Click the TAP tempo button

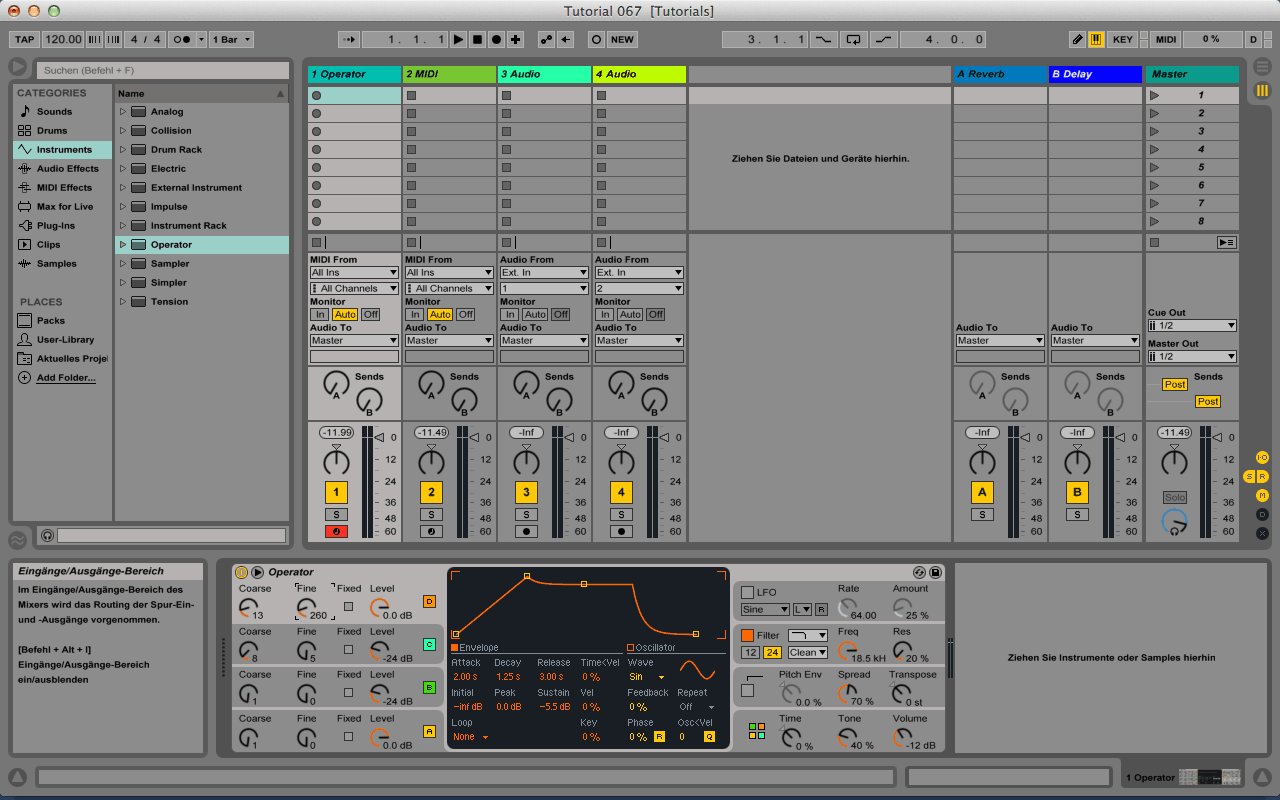pyautogui.click(x=25, y=40)
